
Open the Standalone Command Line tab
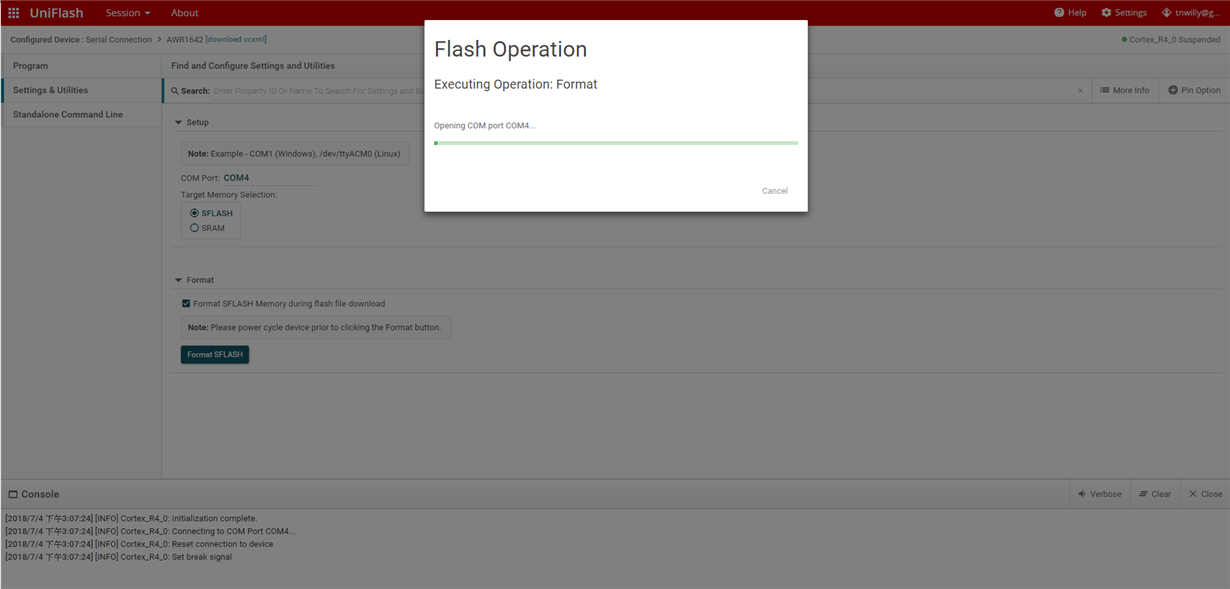coord(81,114)
